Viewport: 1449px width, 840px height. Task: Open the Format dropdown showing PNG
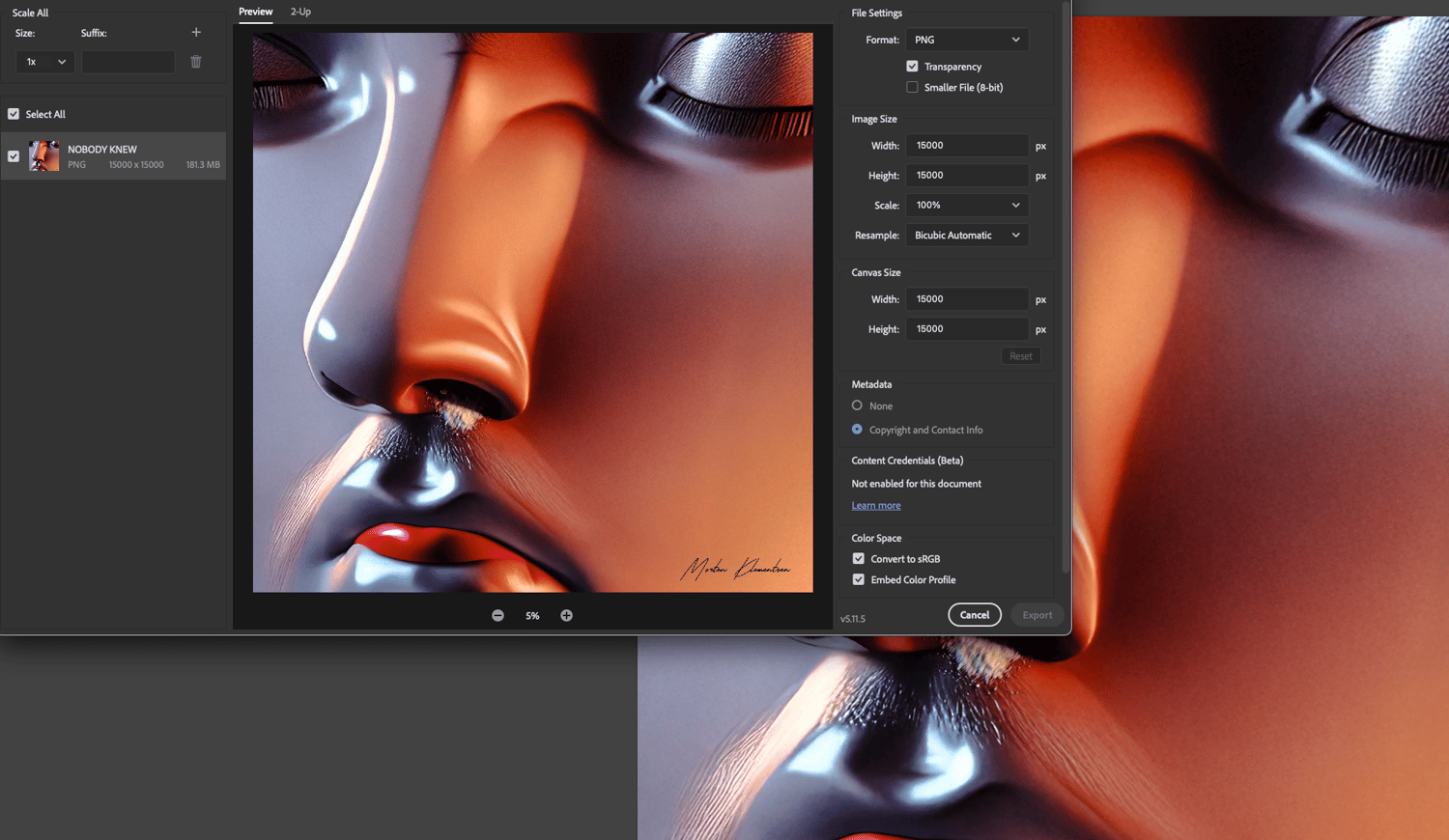click(x=966, y=40)
